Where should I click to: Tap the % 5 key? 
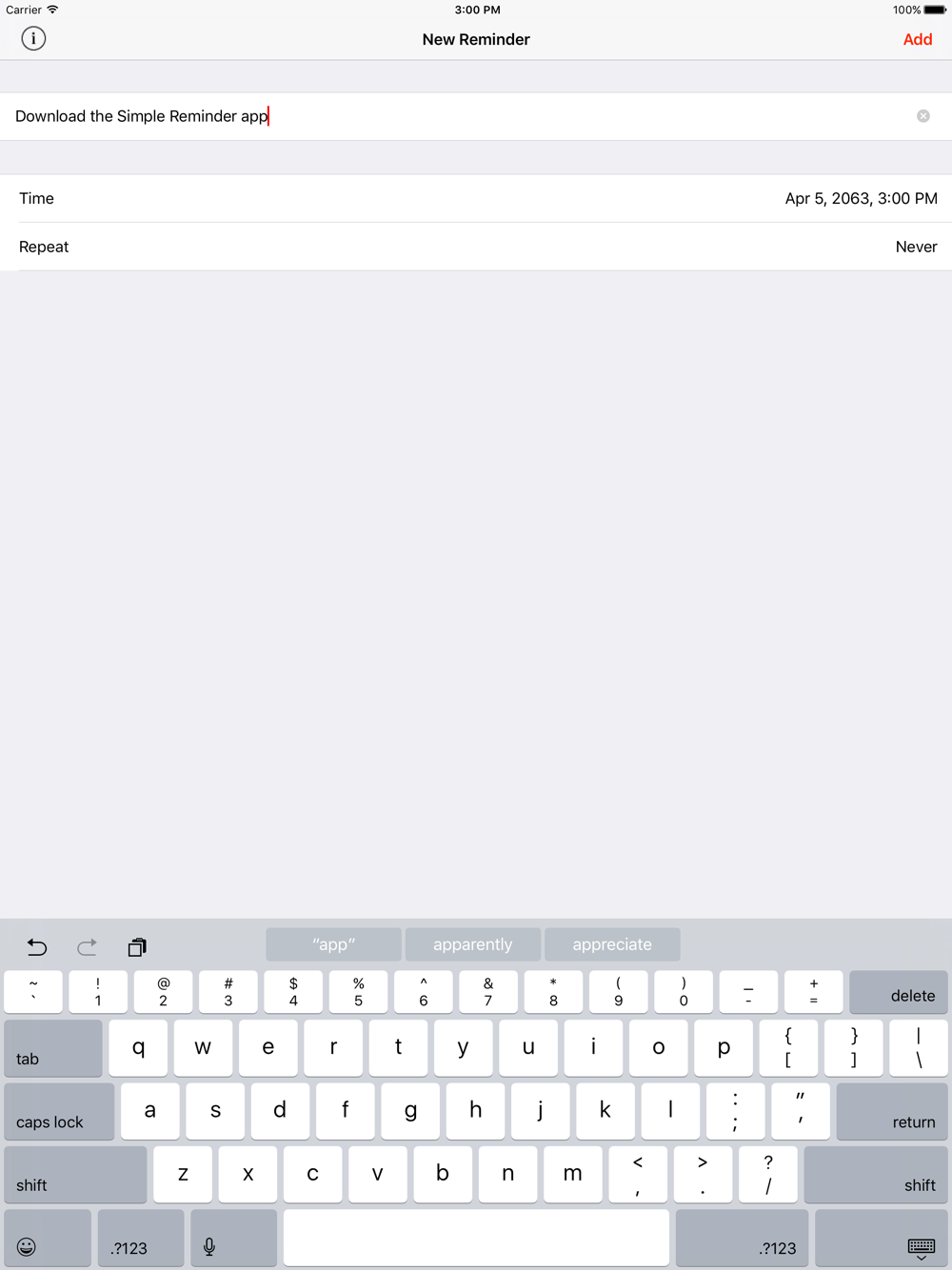click(x=358, y=992)
